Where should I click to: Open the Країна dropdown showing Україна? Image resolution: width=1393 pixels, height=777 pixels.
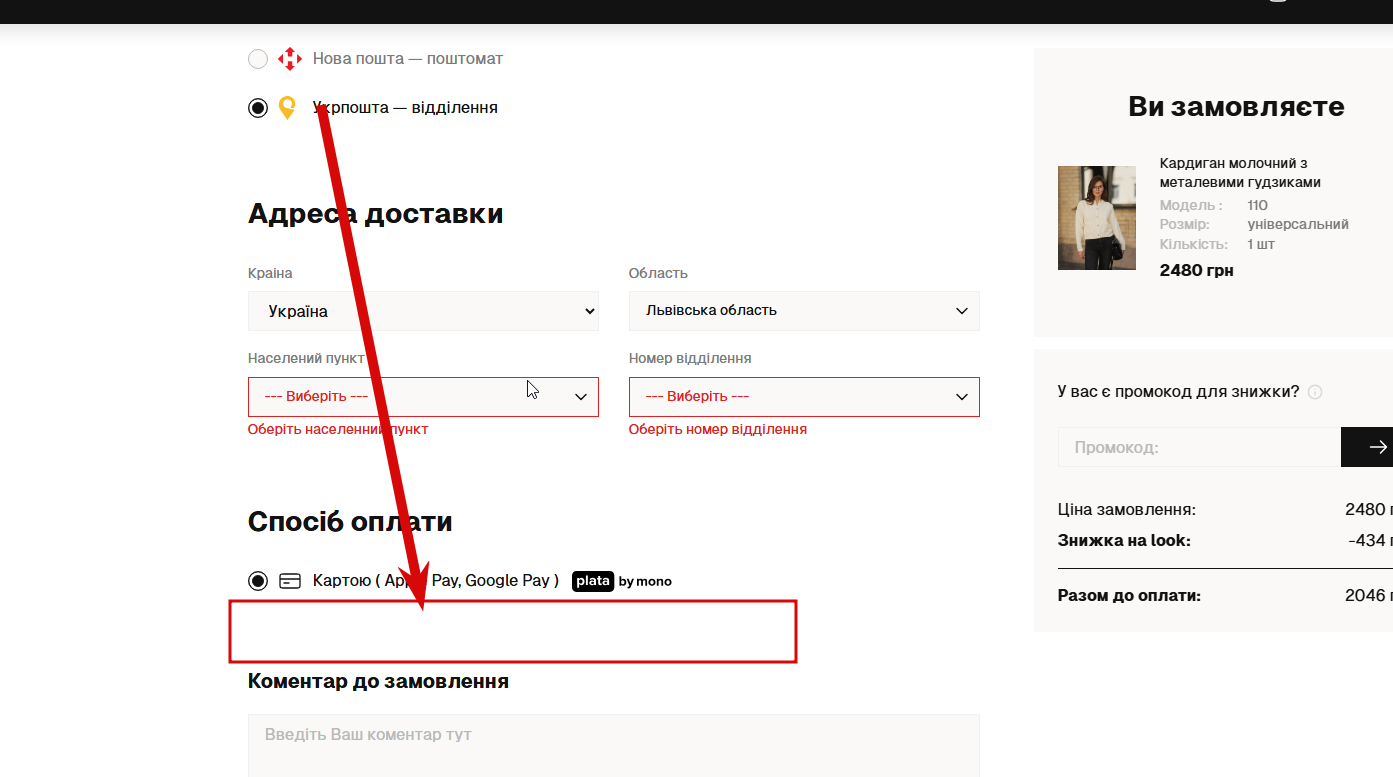click(x=423, y=311)
